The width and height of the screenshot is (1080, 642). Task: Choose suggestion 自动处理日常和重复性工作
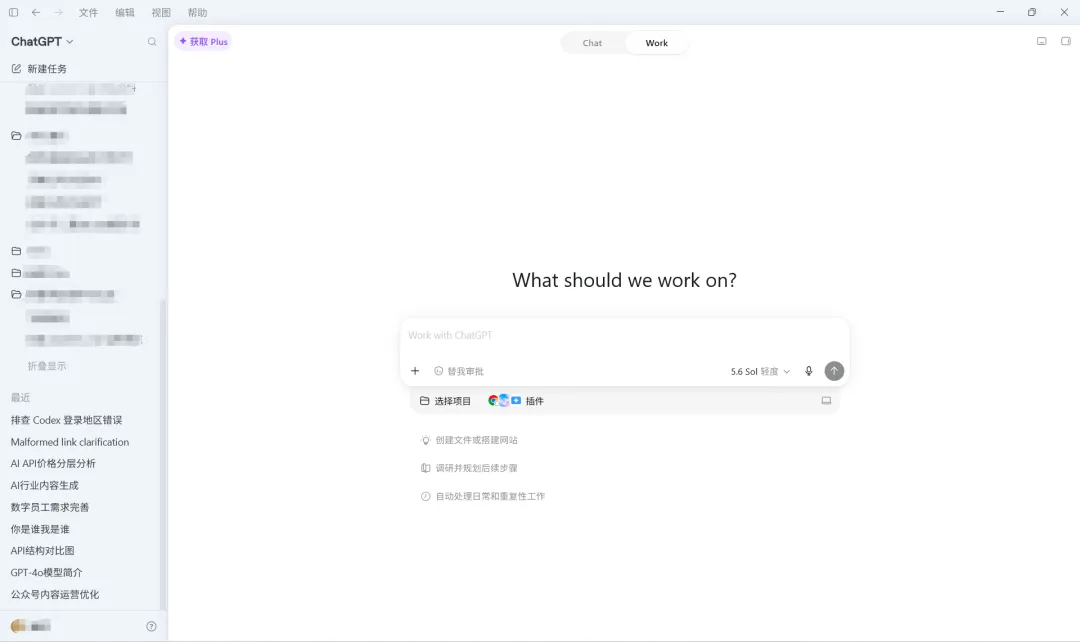click(x=483, y=496)
